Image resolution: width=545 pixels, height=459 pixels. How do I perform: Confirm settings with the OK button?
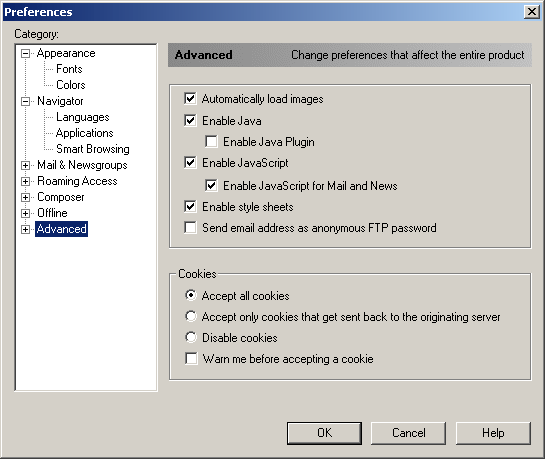[x=324, y=433]
